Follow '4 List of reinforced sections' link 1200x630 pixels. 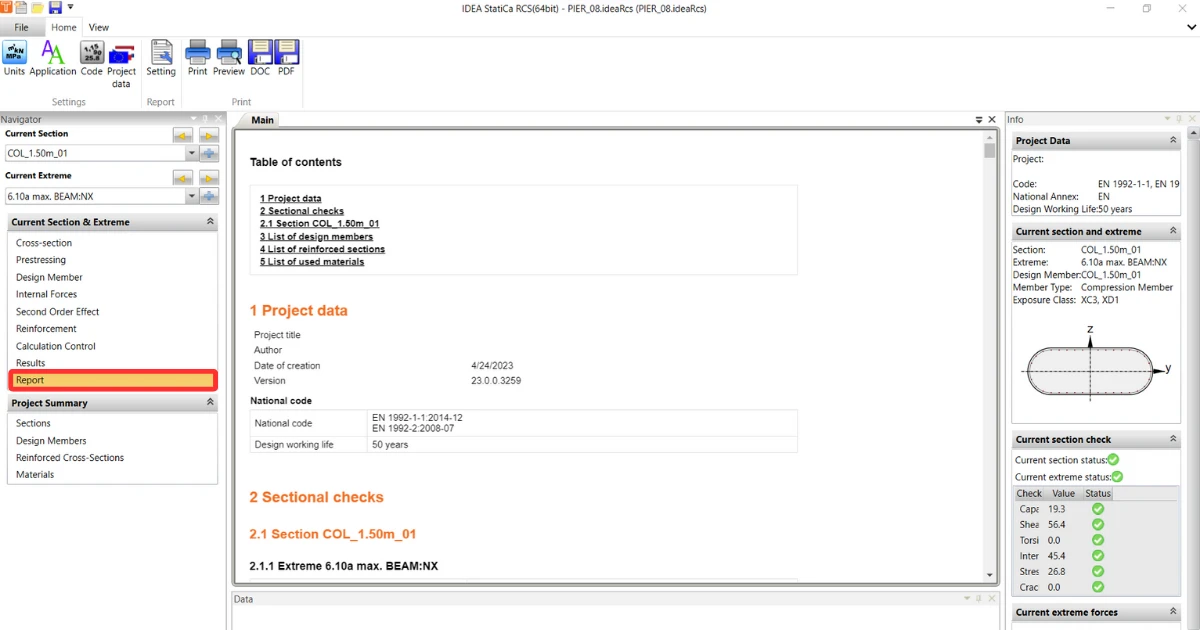pyautogui.click(x=322, y=249)
